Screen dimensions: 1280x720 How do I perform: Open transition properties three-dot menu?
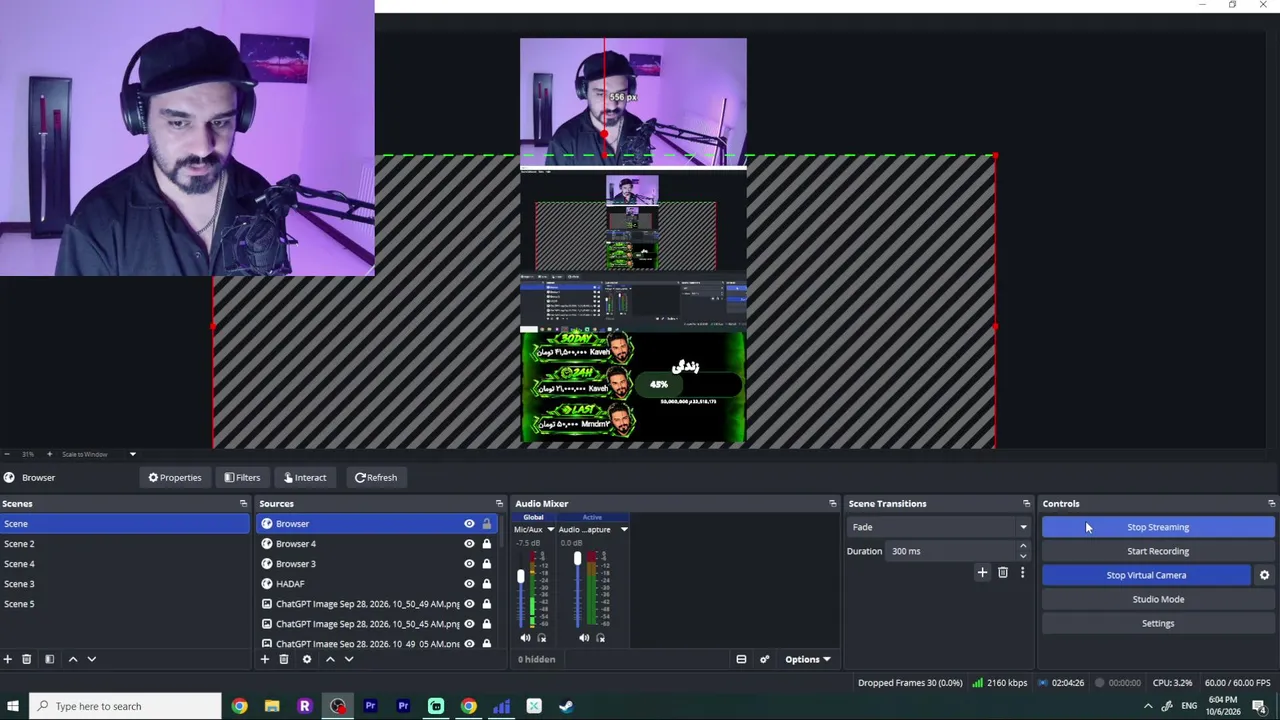[x=1022, y=573]
